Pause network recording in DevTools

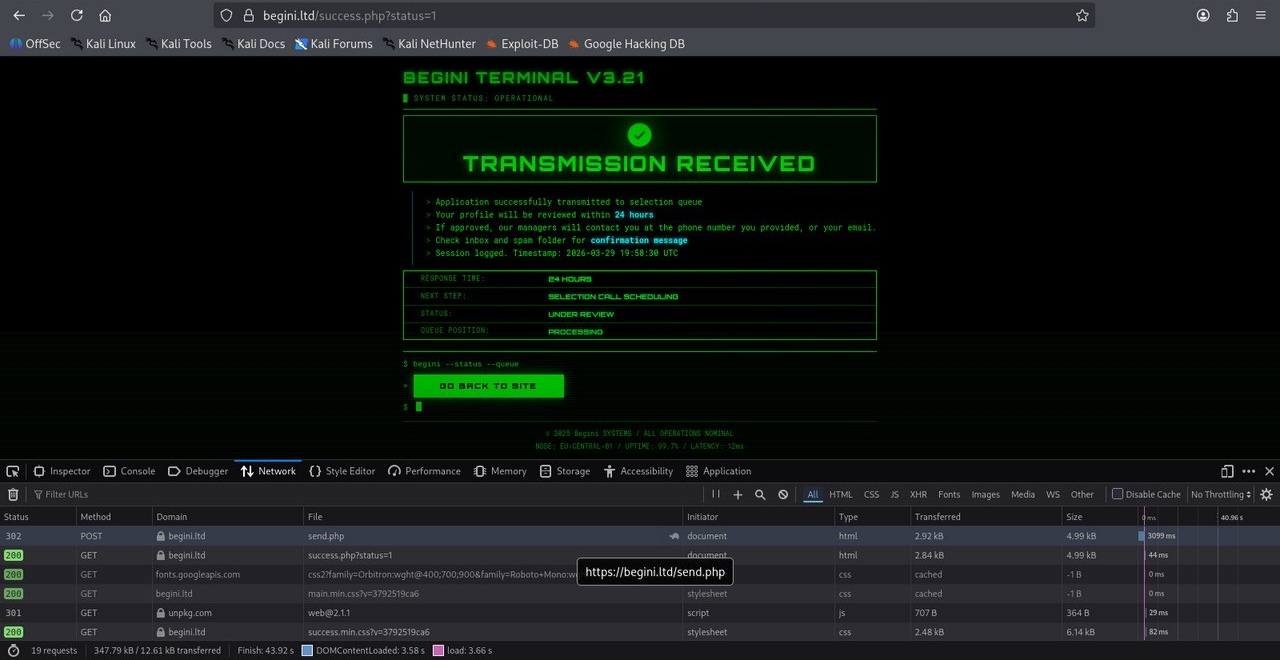coord(716,494)
